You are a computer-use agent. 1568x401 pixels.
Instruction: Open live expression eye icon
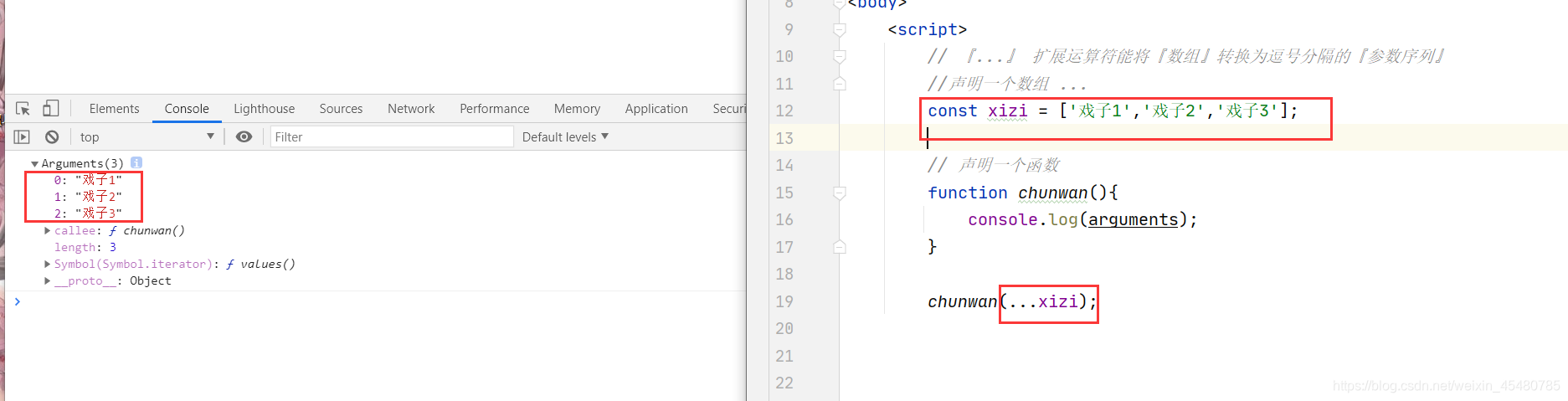(244, 136)
